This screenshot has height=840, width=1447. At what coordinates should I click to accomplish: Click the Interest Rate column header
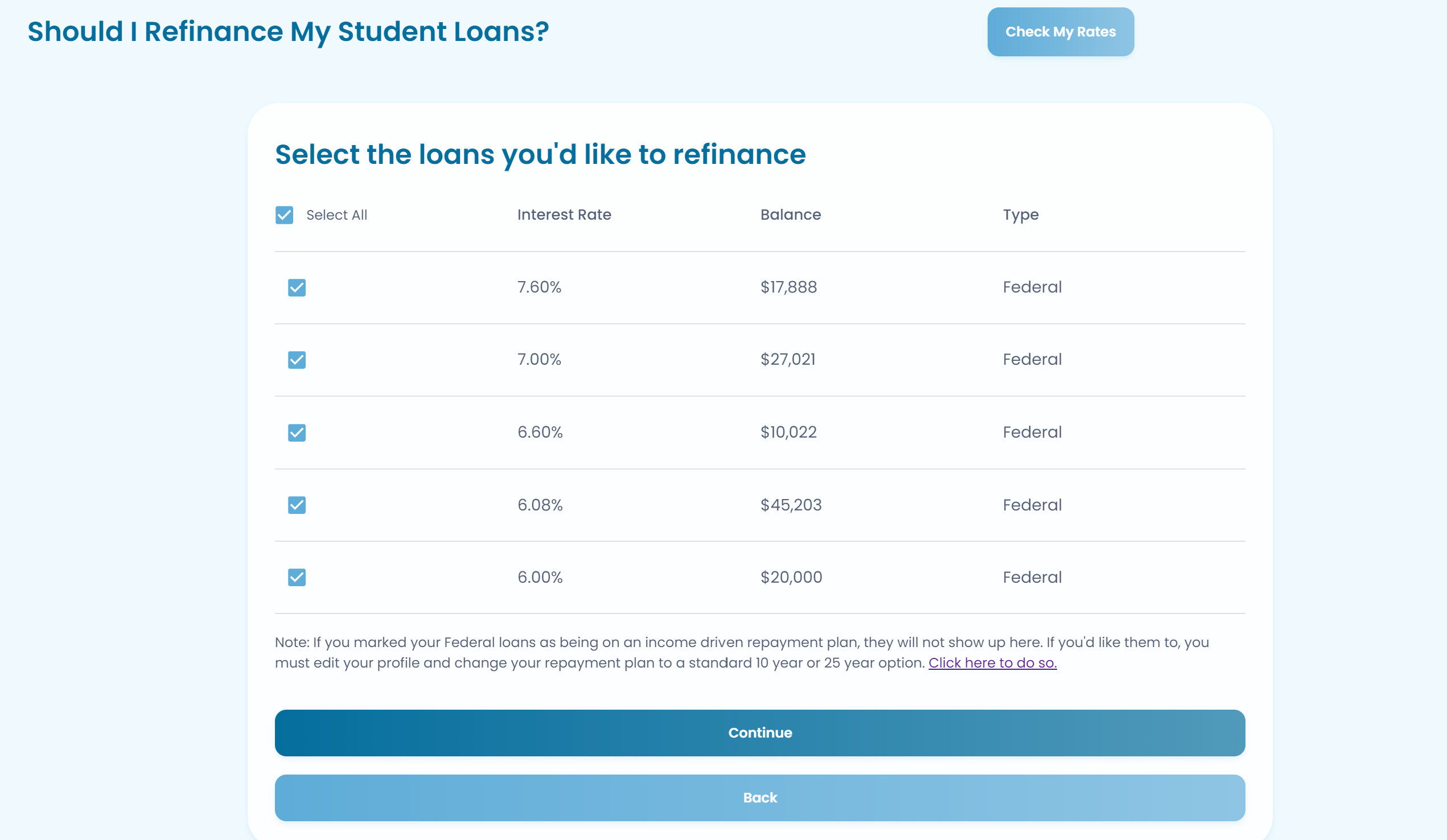(x=564, y=215)
